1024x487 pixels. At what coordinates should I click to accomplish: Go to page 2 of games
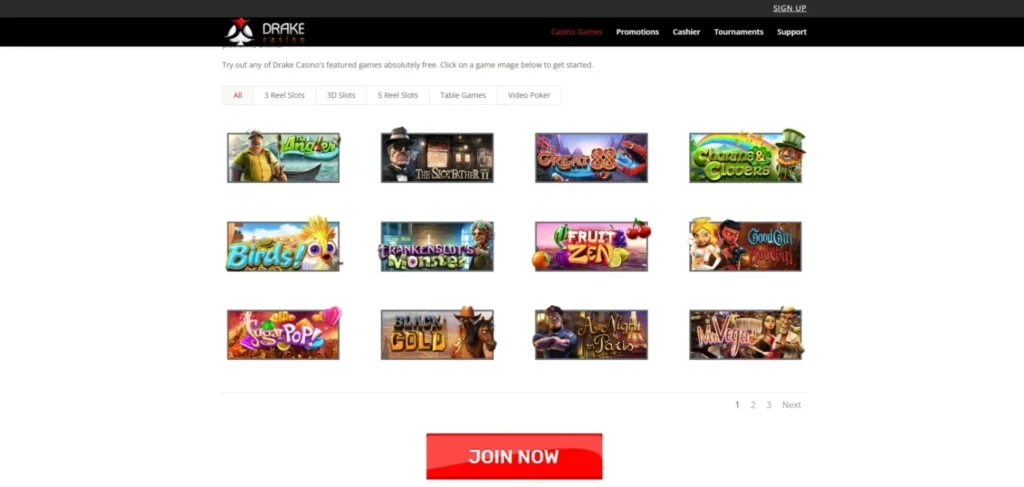click(x=753, y=405)
